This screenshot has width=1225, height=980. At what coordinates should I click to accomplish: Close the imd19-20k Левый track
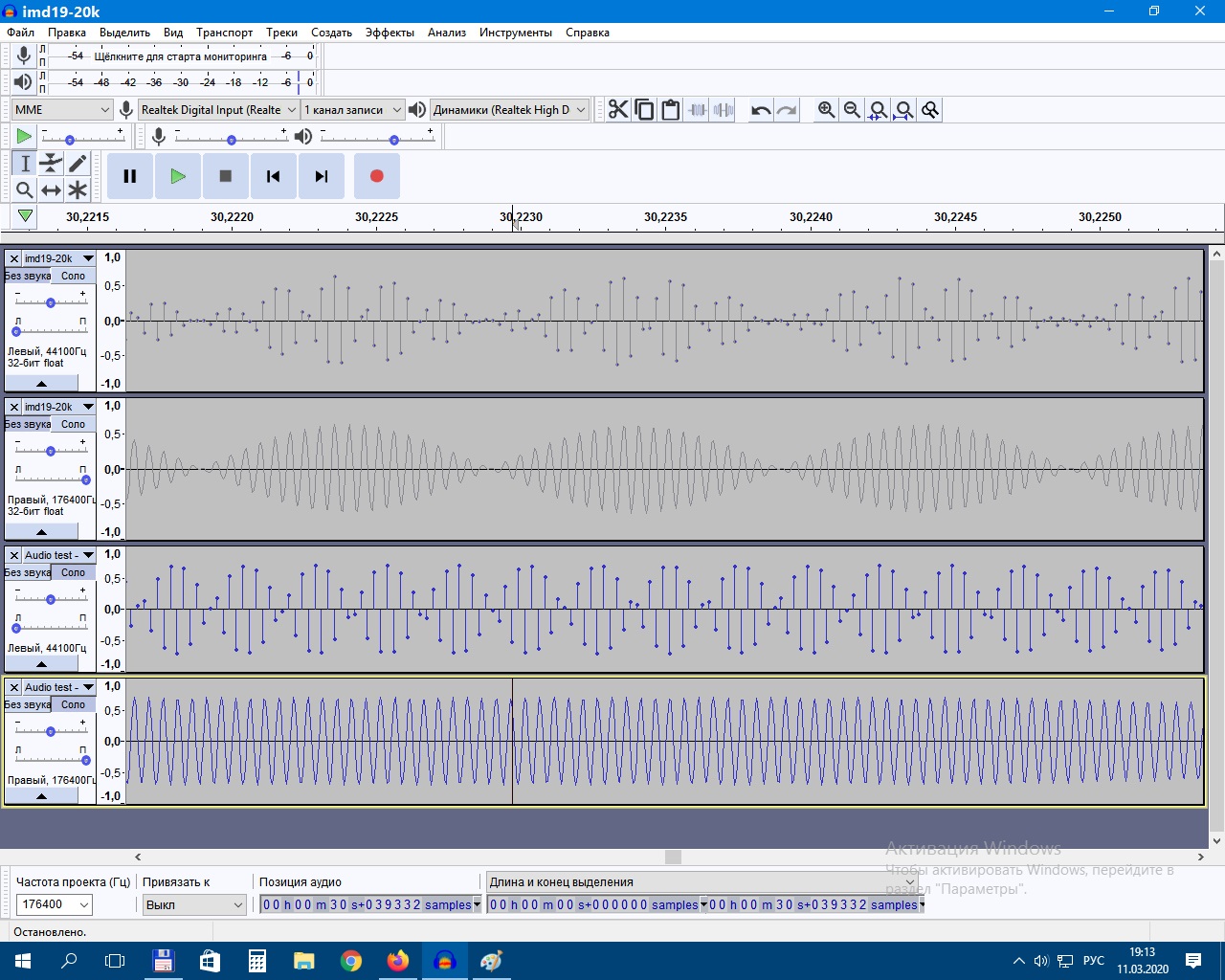[14, 258]
